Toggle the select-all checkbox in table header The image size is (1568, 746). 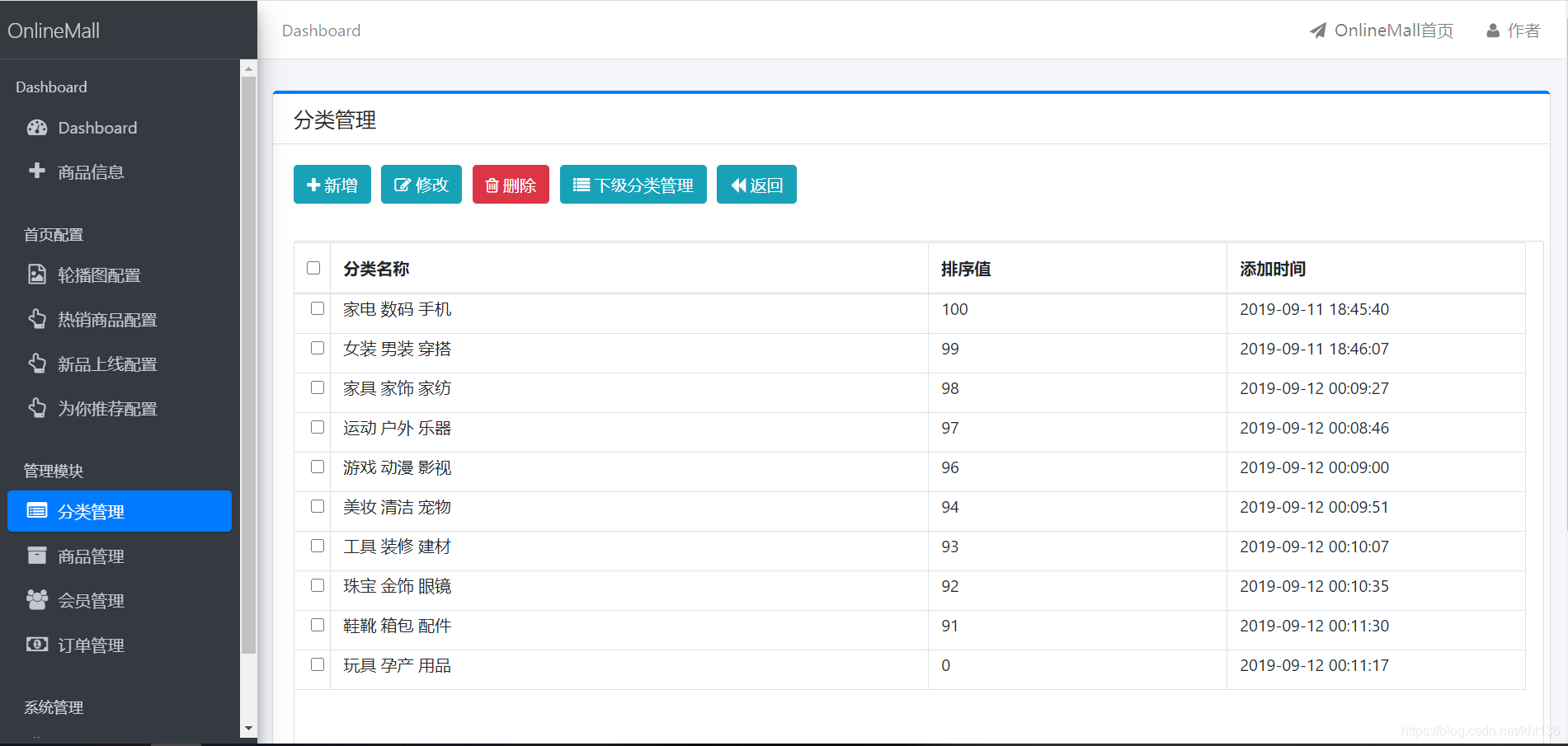pyautogui.click(x=313, y=268)
